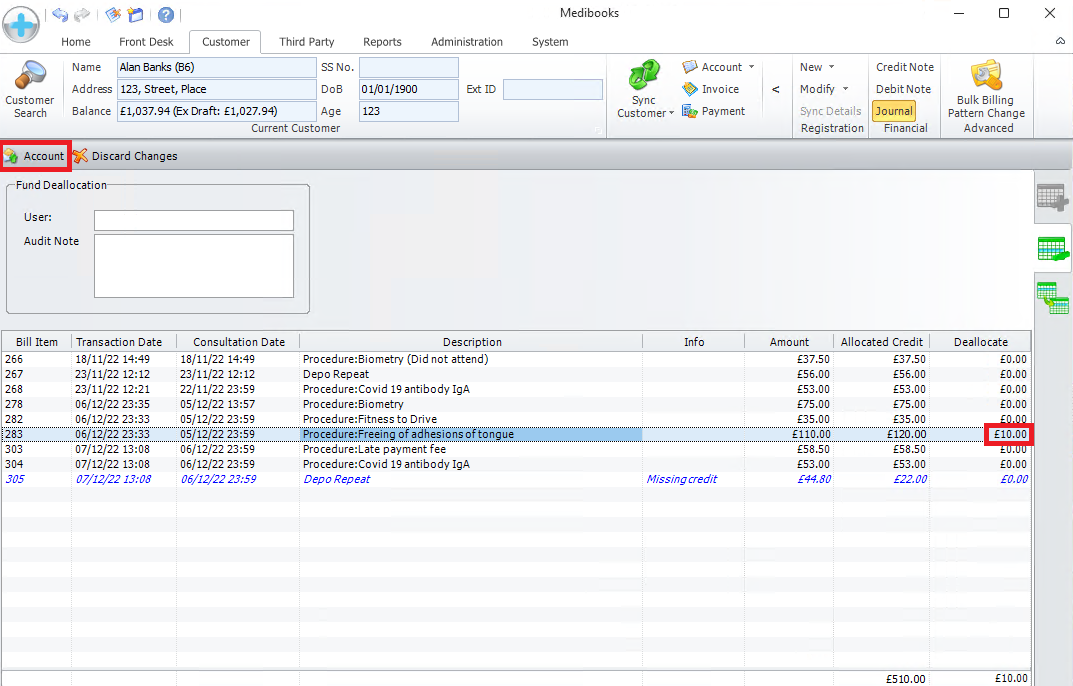Click the Medibooks round application button
The height and width of the screenshot is (686, 1073).
pos(21,24)
